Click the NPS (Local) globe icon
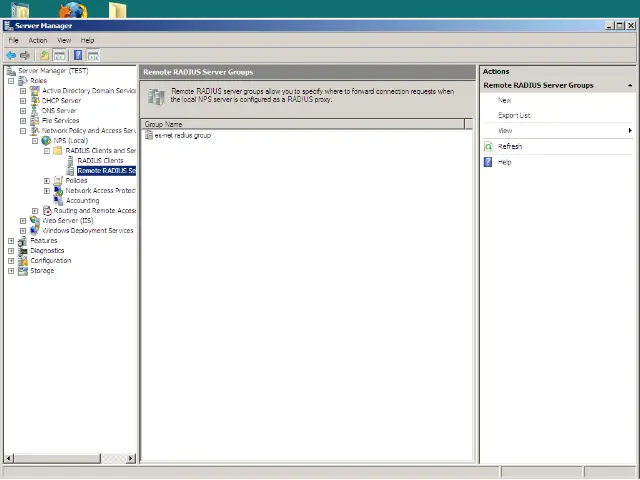Viewport: 640px width, 480px height. point(47,141)
